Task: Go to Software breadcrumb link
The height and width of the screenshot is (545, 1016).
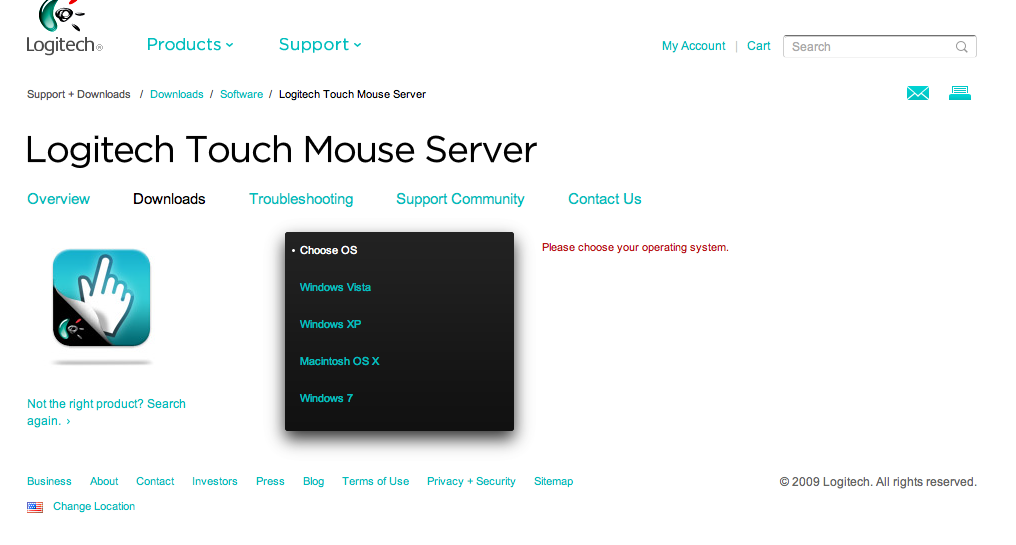Action: coord(242,94)
